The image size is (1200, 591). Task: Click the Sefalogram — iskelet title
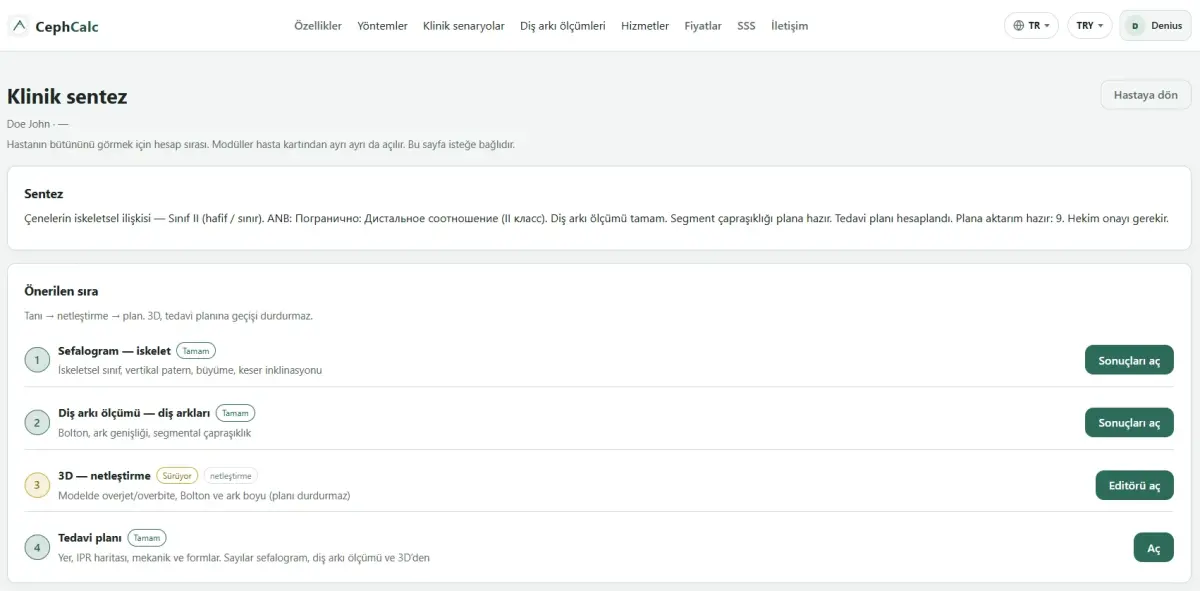click(x=115, y=351)
